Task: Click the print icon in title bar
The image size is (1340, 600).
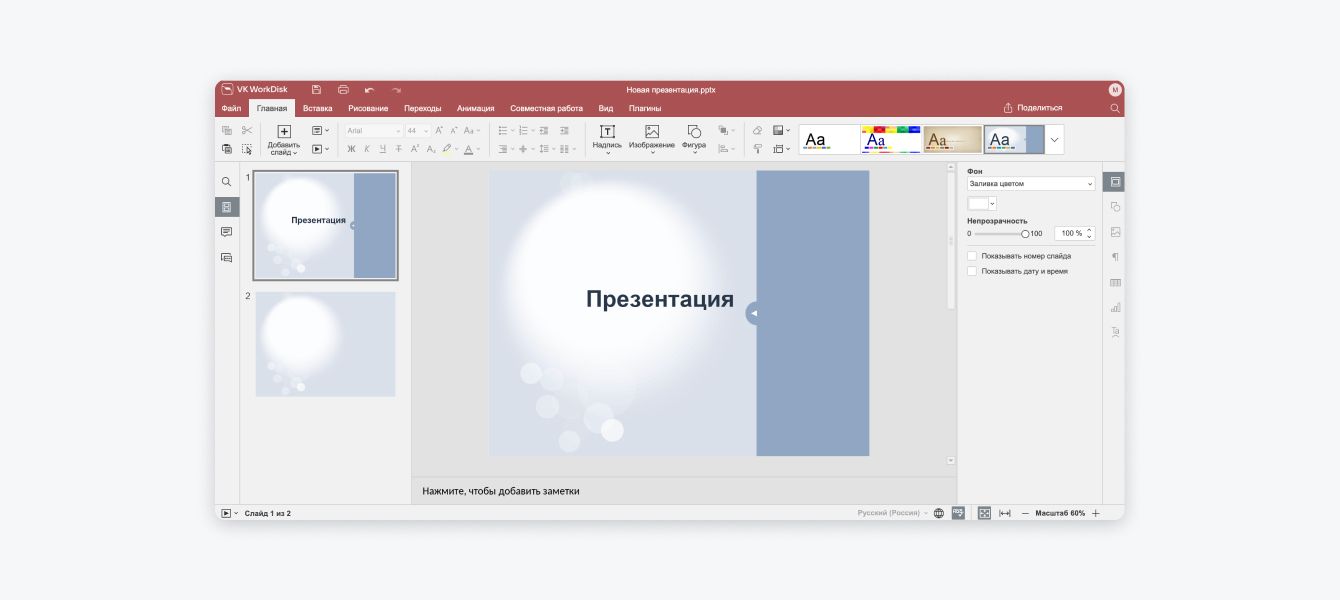Action: point(343,90)
